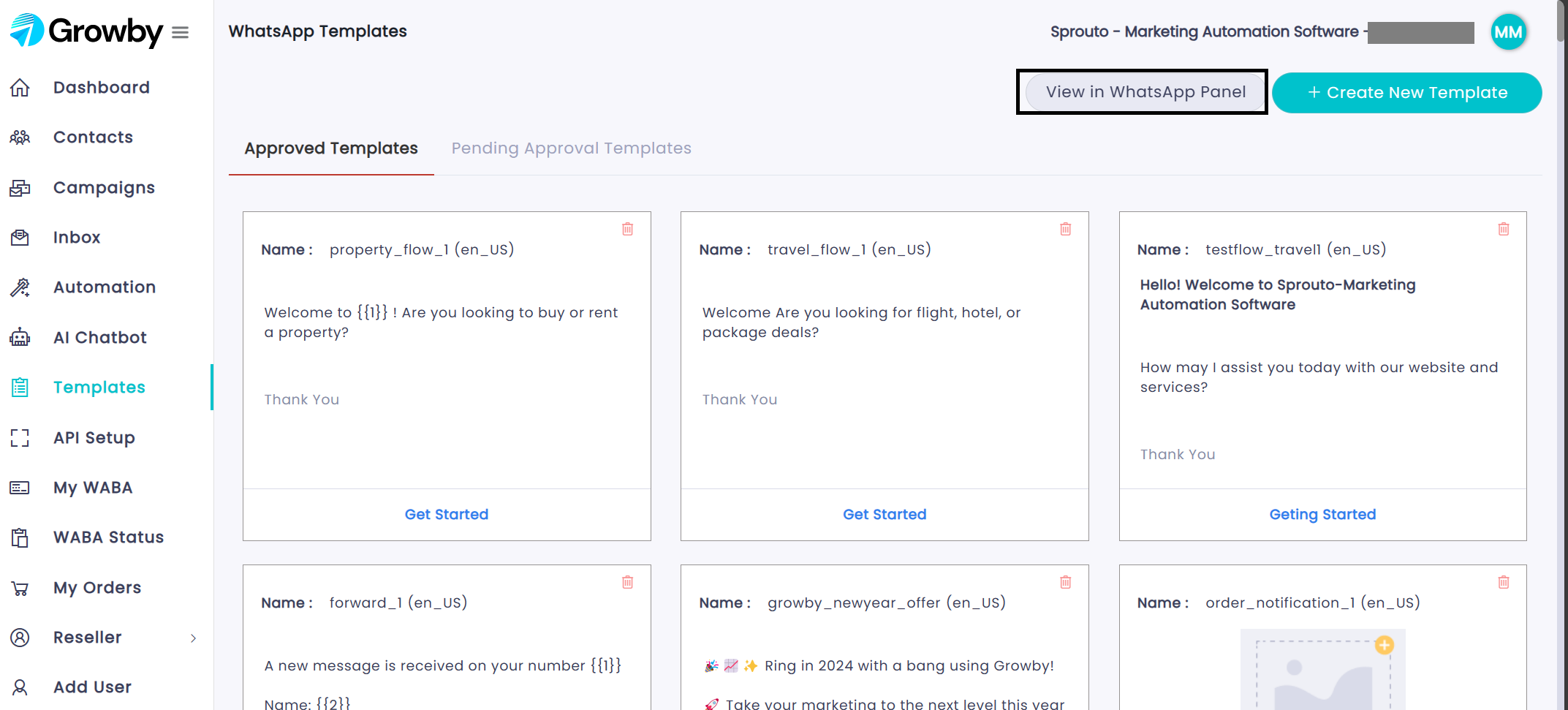
Task: Delete the order_notification_1 template
Action: [x=1503, y=582]
